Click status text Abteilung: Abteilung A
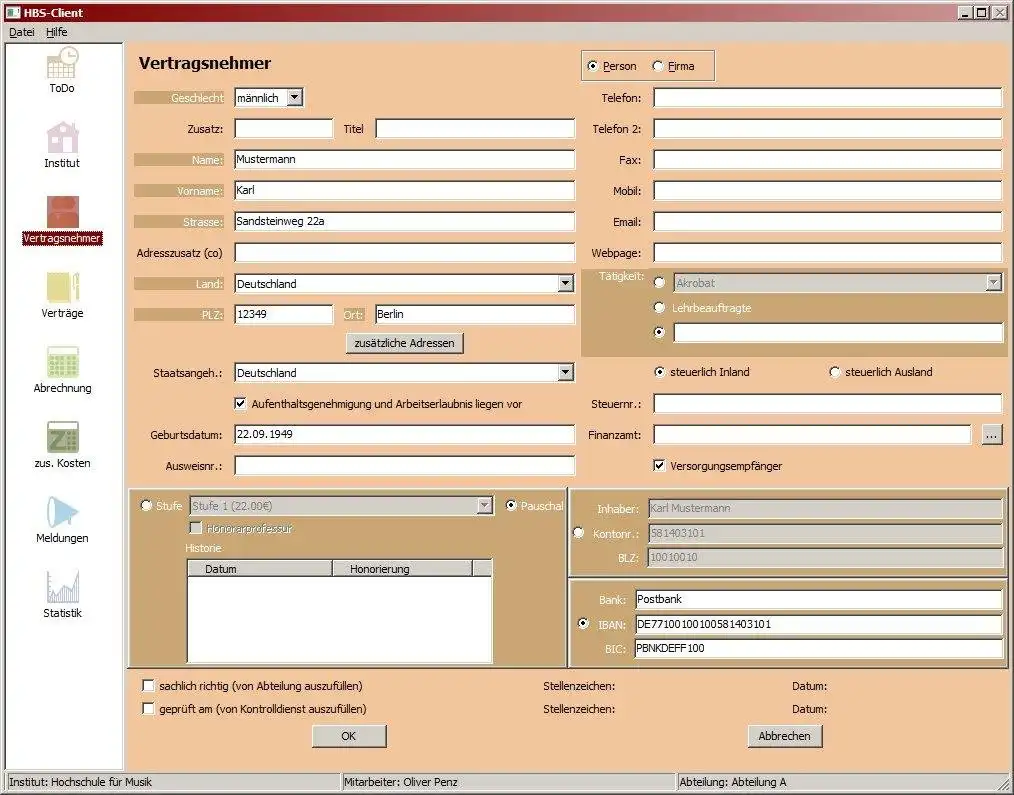This screenshot has width=1014, height=795. tap(733, 782)
